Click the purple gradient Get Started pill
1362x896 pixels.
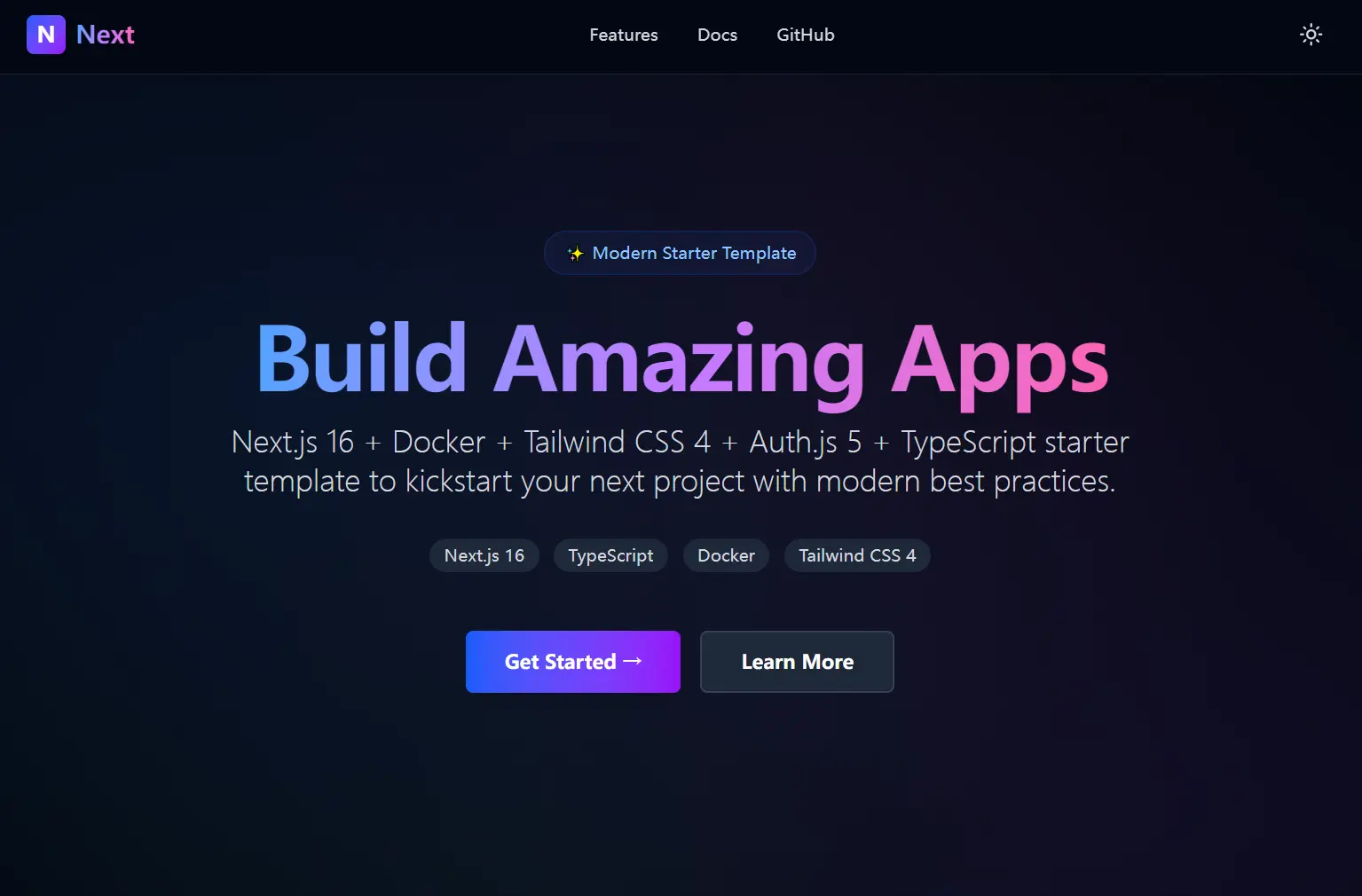point(572,661)
